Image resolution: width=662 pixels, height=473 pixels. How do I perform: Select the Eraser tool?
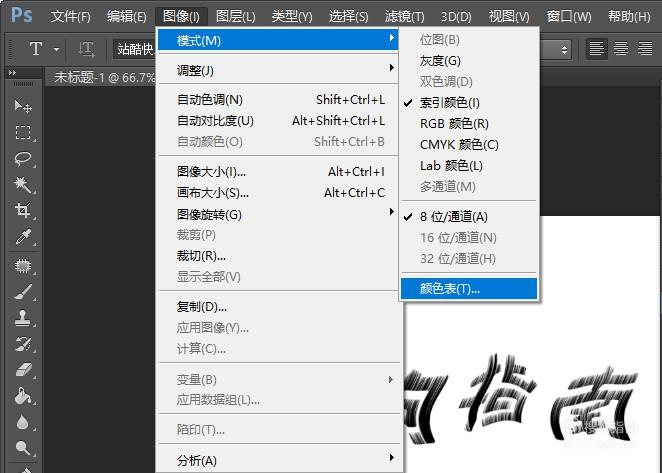point(23,370)
